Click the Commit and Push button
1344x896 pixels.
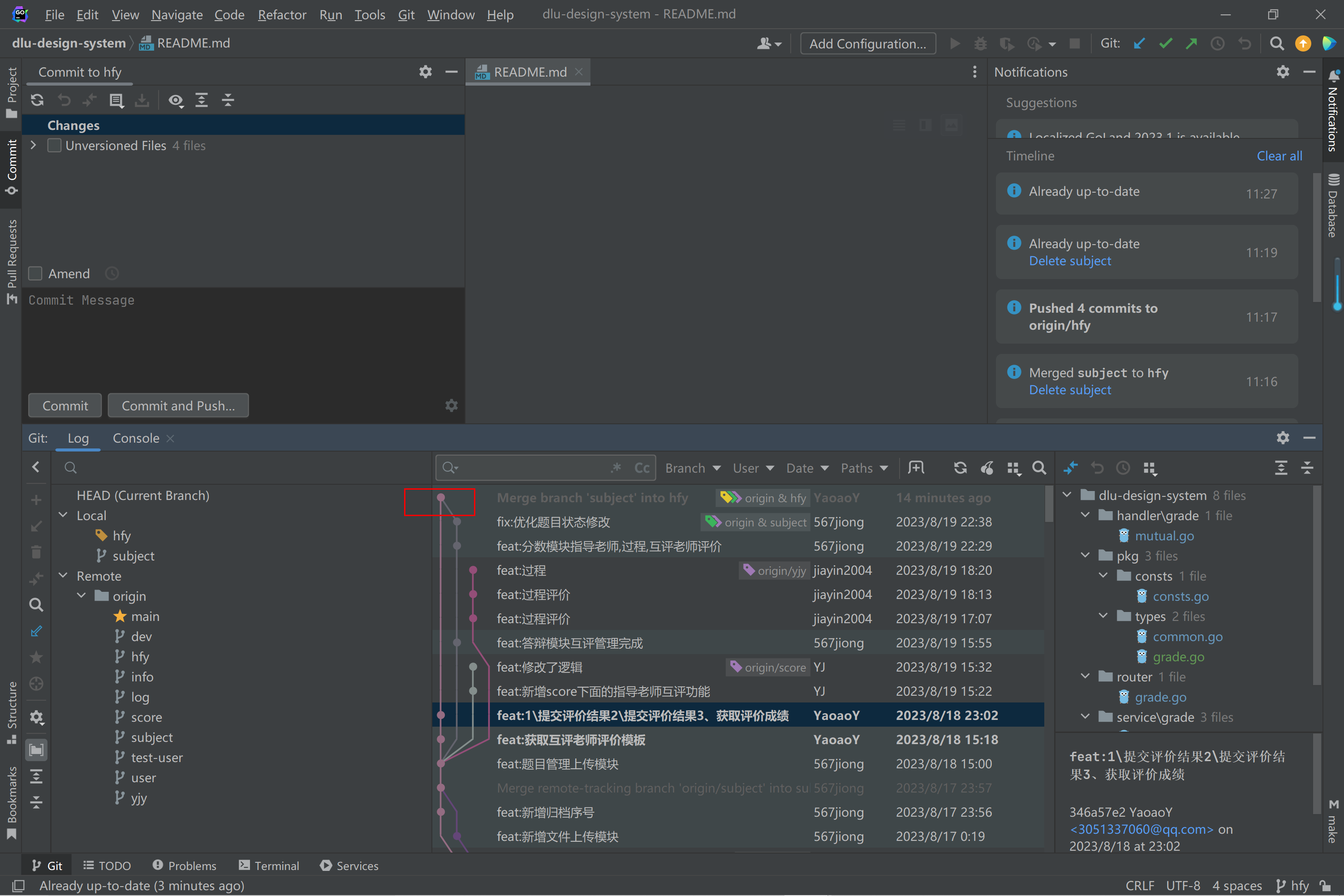(x=178, y=406)
